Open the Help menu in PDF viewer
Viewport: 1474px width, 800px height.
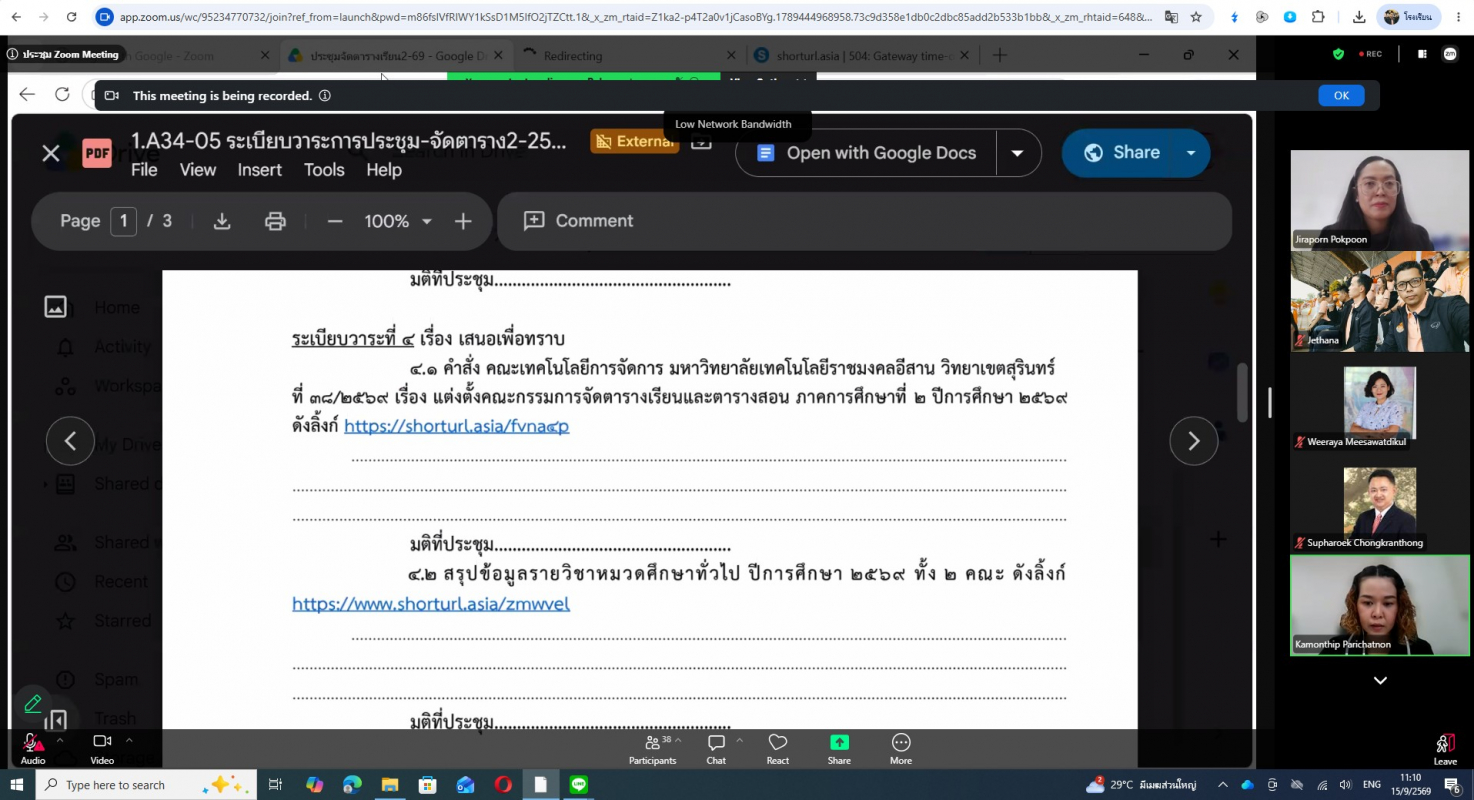(x=384, y=170)
